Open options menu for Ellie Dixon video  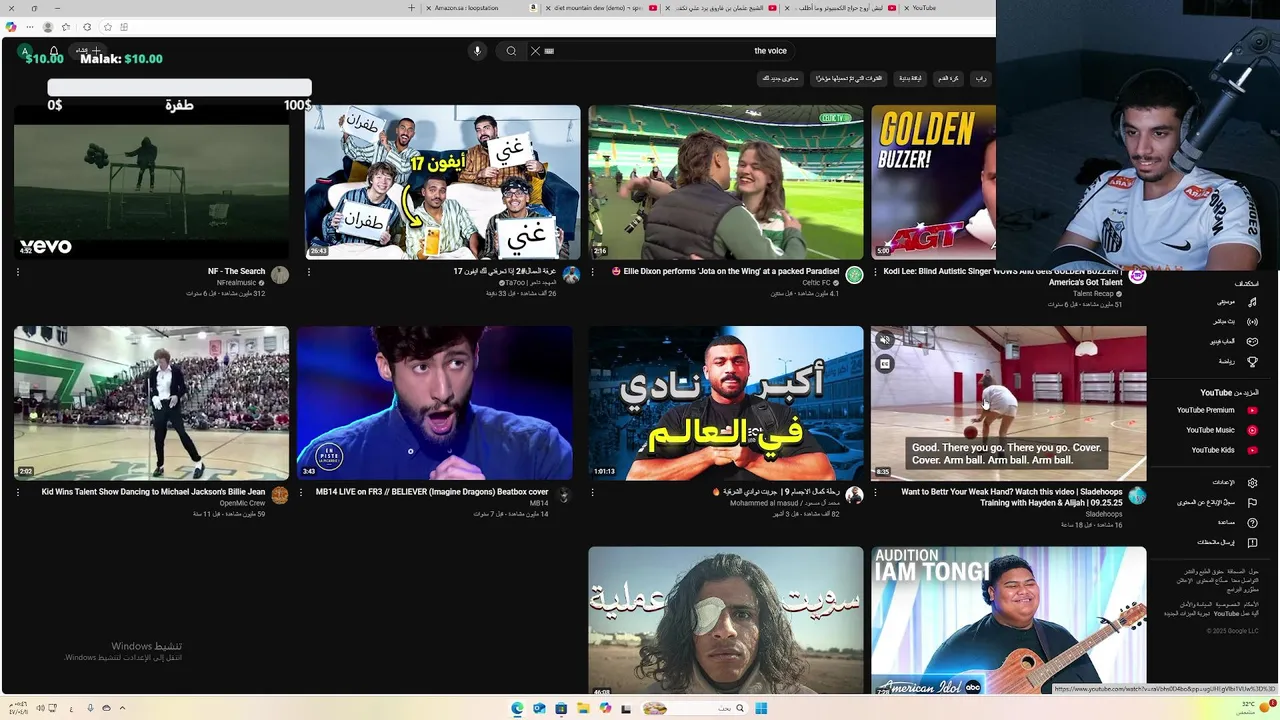(592, 272)
